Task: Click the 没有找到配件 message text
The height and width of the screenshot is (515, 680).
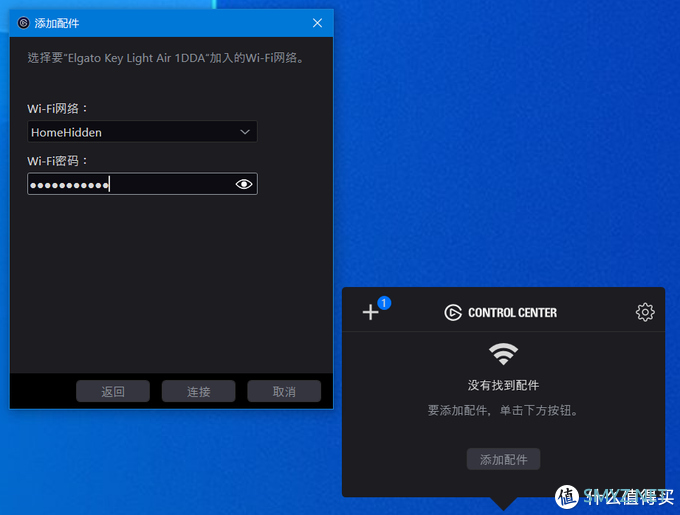Action: click(x=503, y=385)
